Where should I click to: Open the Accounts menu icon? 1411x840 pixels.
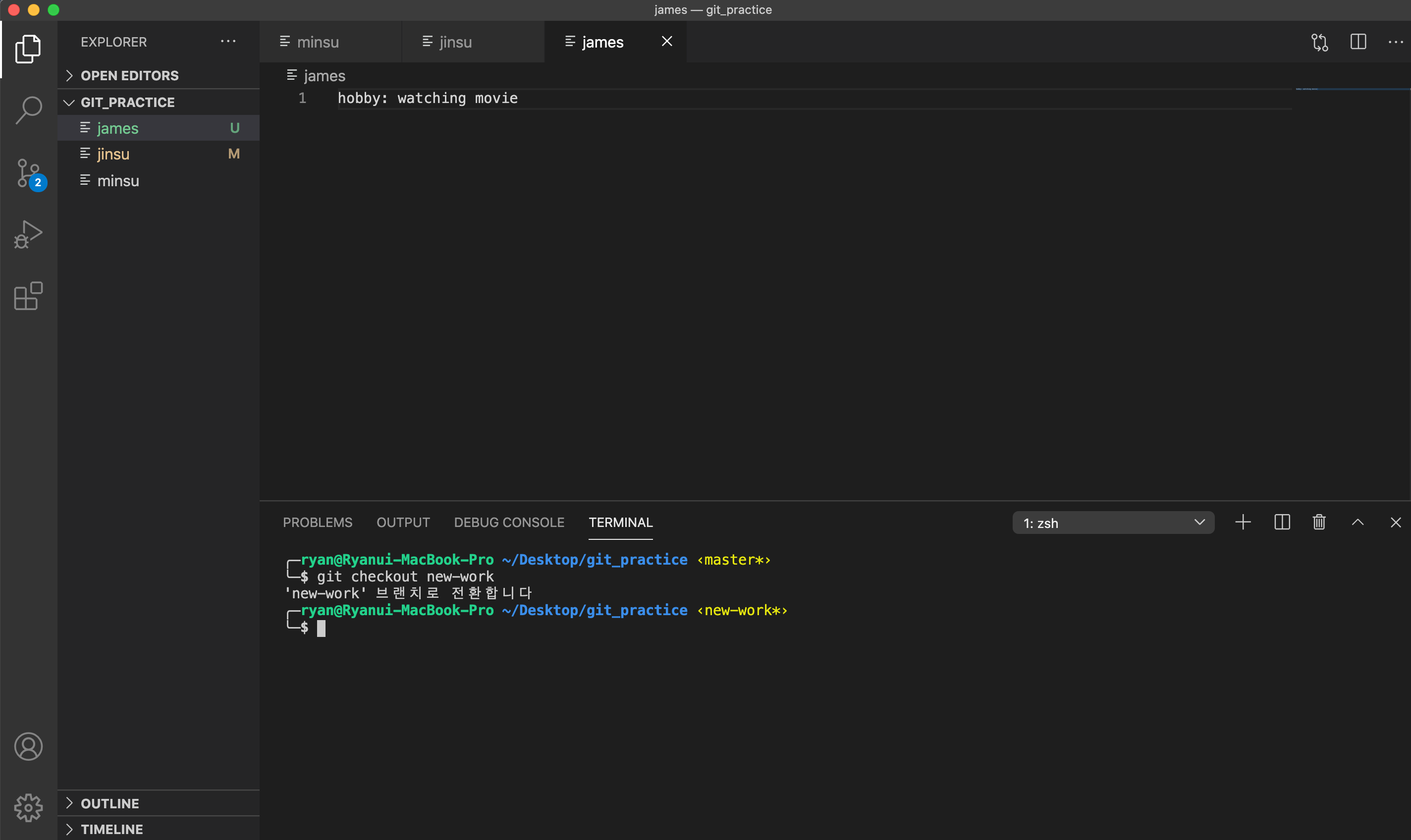(x=28, y=746)
